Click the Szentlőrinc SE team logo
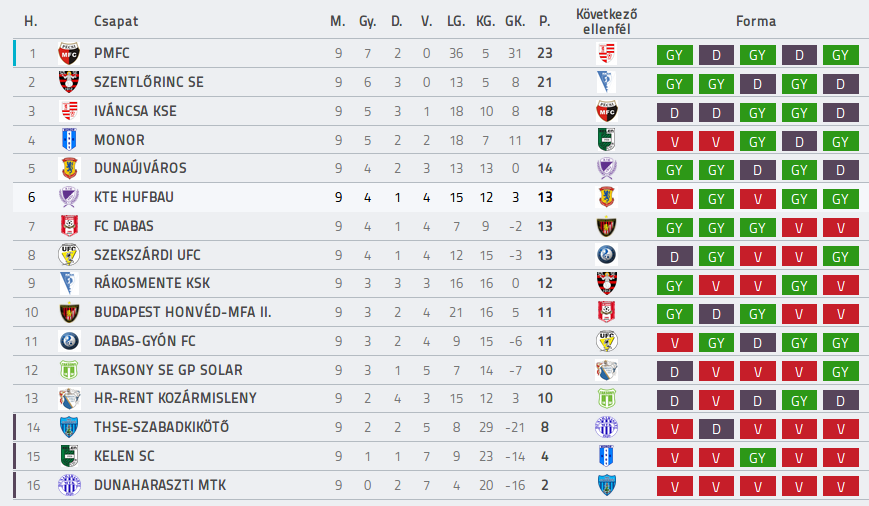Screen dimensions: 869x506 point(69,82)
